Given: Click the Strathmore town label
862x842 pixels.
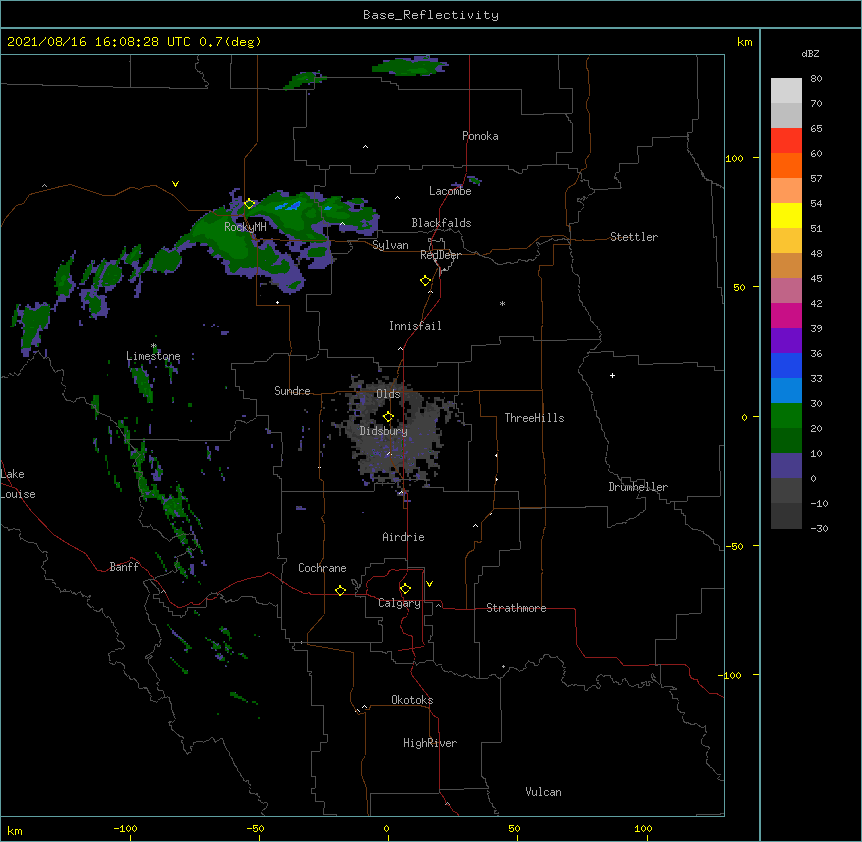Looking at the screenshot, I should [516, 608].
